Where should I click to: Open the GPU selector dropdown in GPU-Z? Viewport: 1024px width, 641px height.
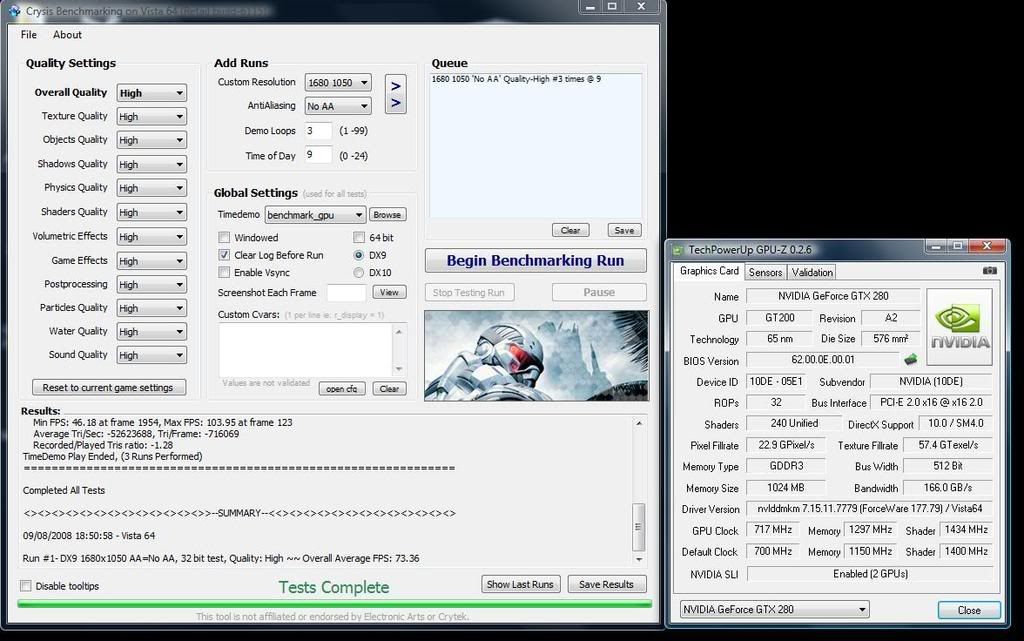773,609
